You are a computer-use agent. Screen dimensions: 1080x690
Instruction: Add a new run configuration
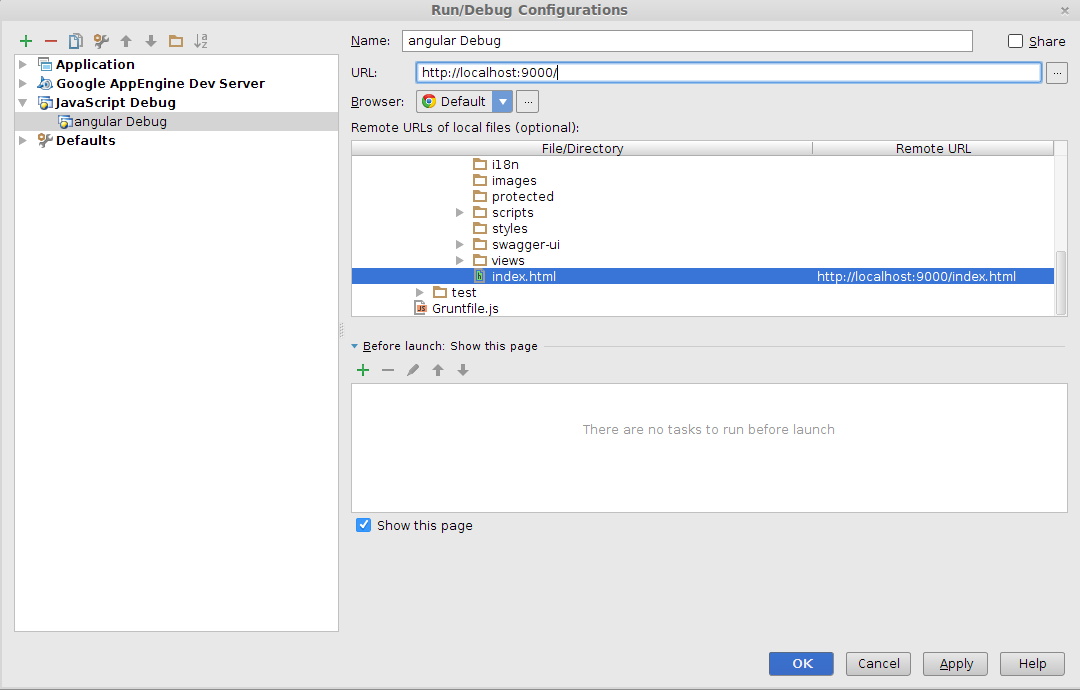[25, 41]
